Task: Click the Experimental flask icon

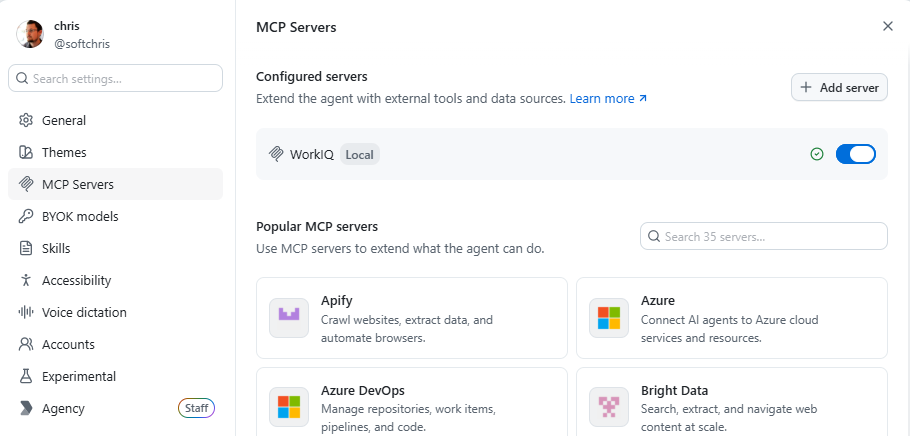Action: coord(26,376)
